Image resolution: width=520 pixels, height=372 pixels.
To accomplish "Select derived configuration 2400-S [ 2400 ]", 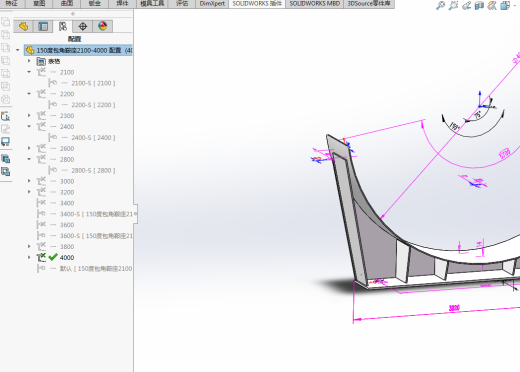I will (x=93, y=137).
